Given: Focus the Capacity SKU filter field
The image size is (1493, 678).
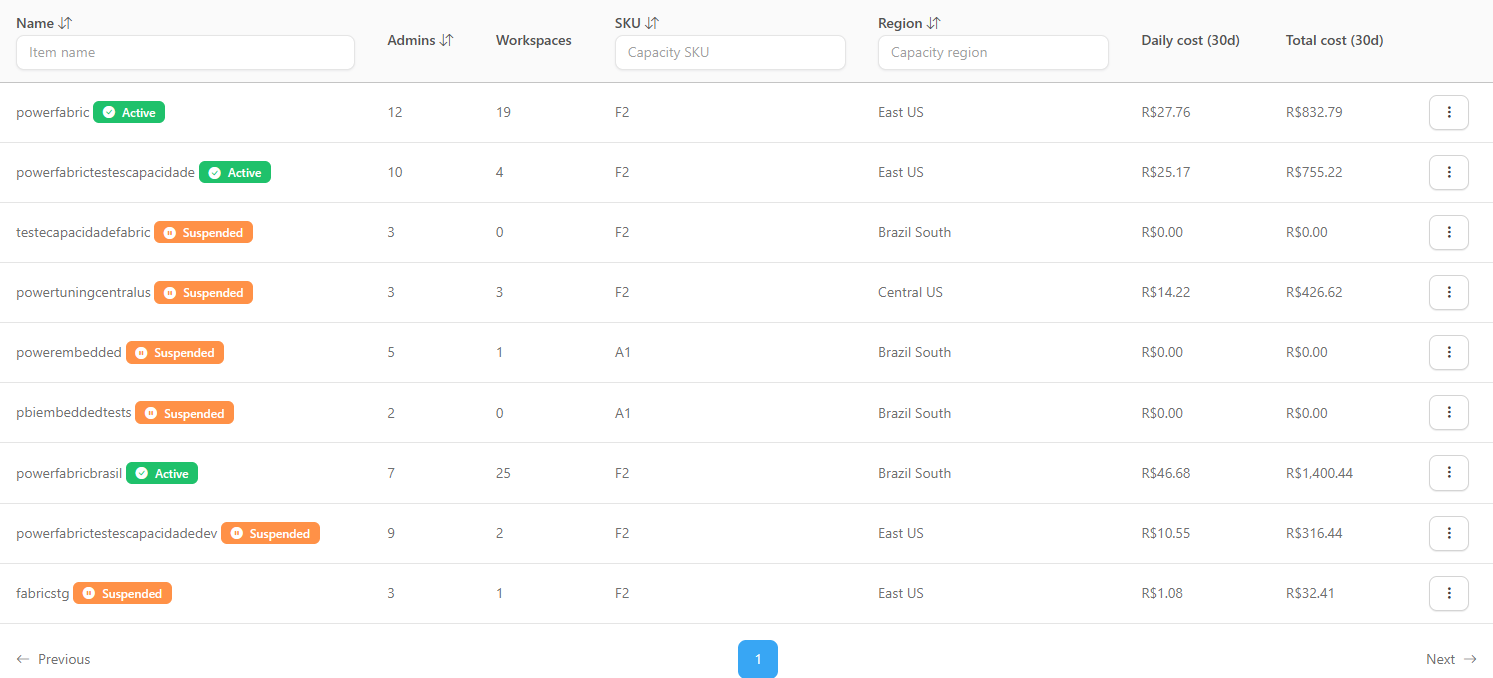Looking at the screenshot, I should [x=730, y=52].
